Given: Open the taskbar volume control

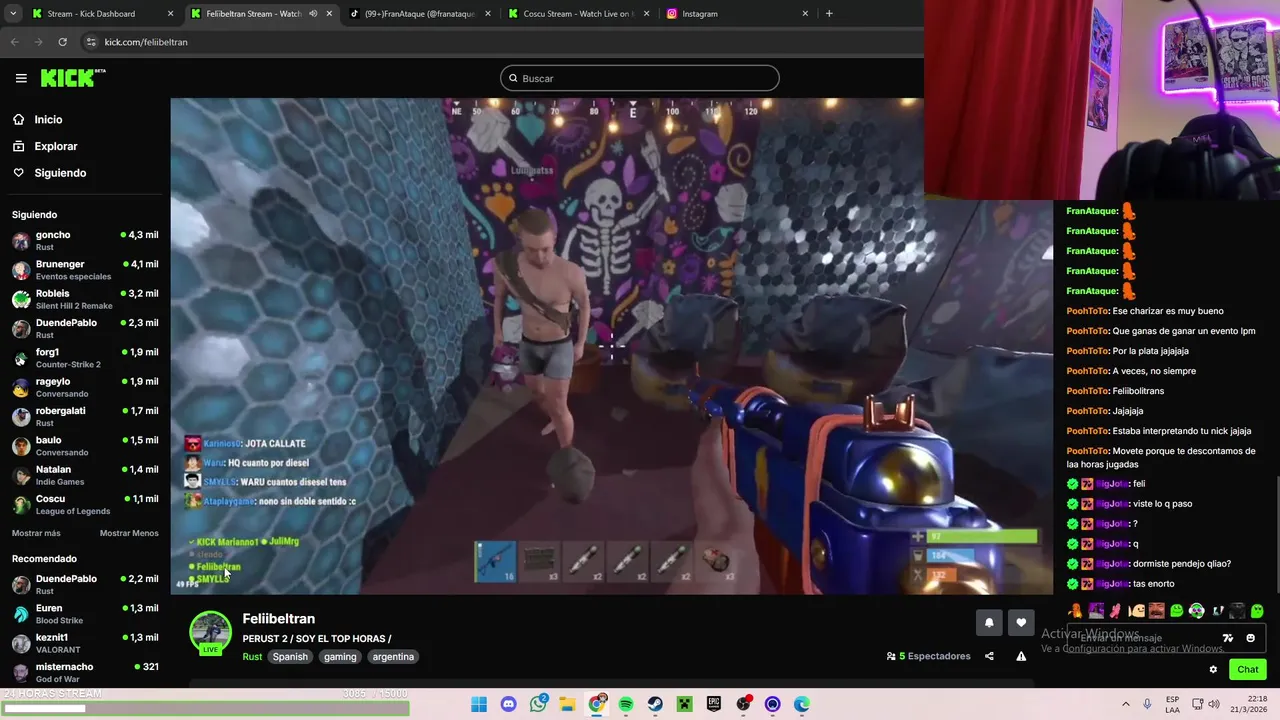Looking at the screenshot, I should 1214,704.
